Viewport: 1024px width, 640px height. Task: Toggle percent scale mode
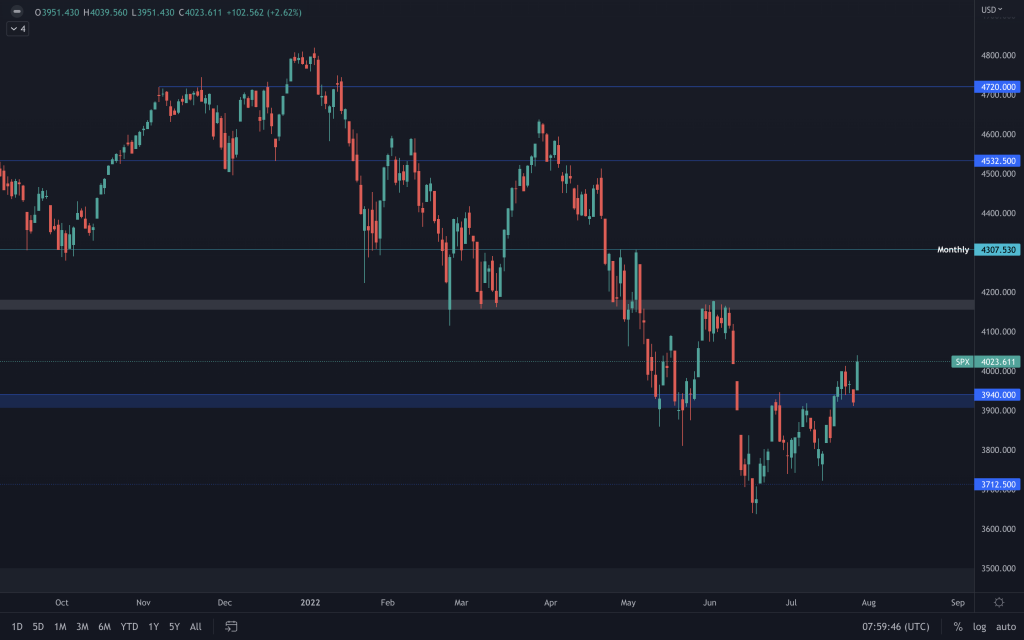point(957,627)
